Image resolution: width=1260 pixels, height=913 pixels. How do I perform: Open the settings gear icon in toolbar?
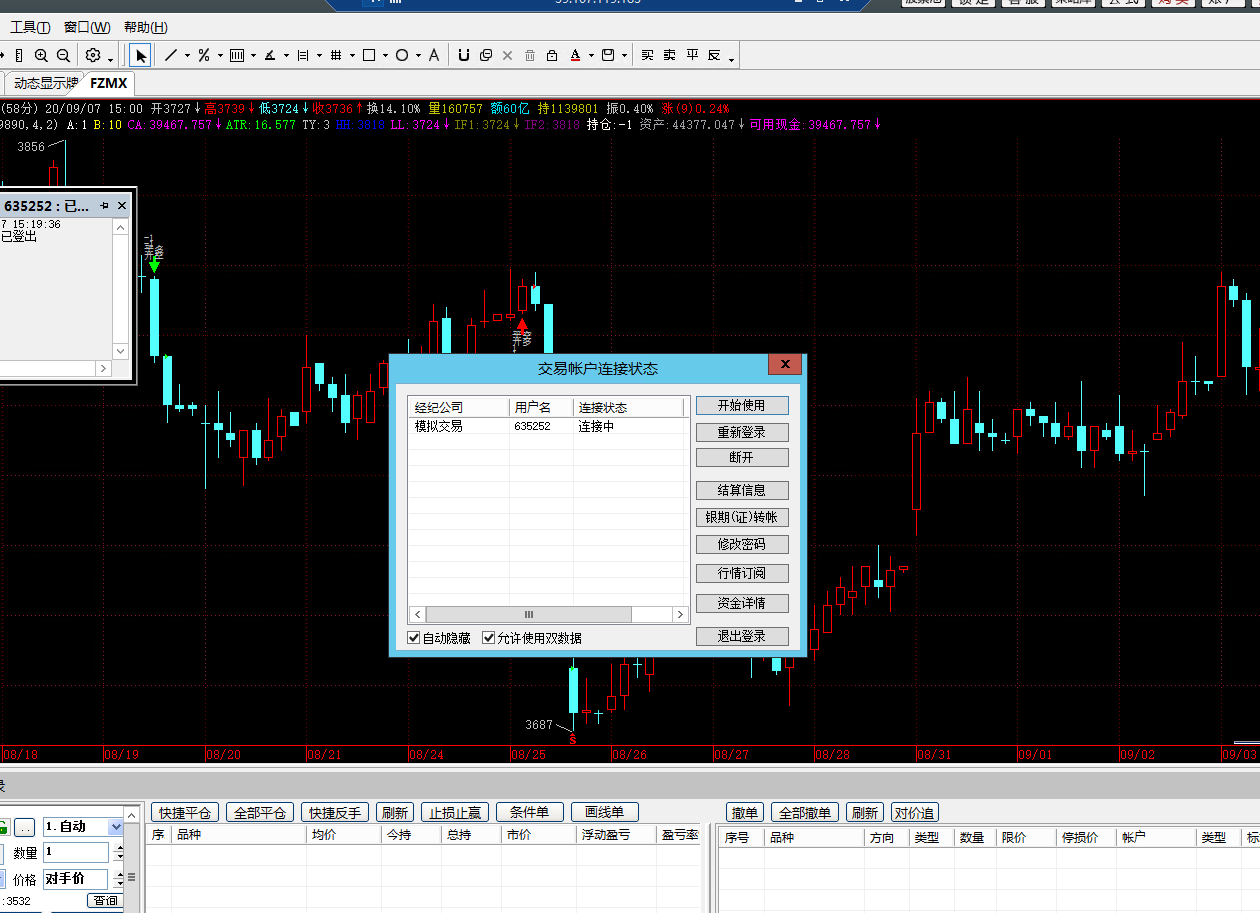(x=93, y=56)
